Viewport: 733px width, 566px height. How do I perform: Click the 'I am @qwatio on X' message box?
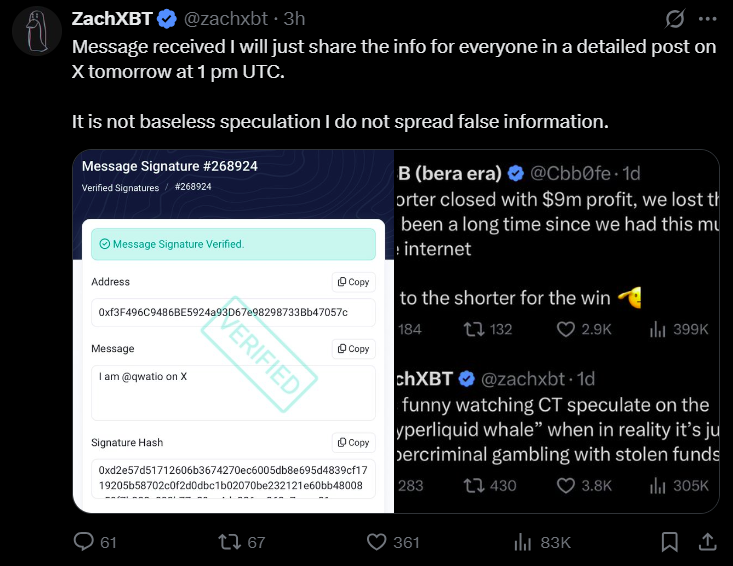[232, 392]
